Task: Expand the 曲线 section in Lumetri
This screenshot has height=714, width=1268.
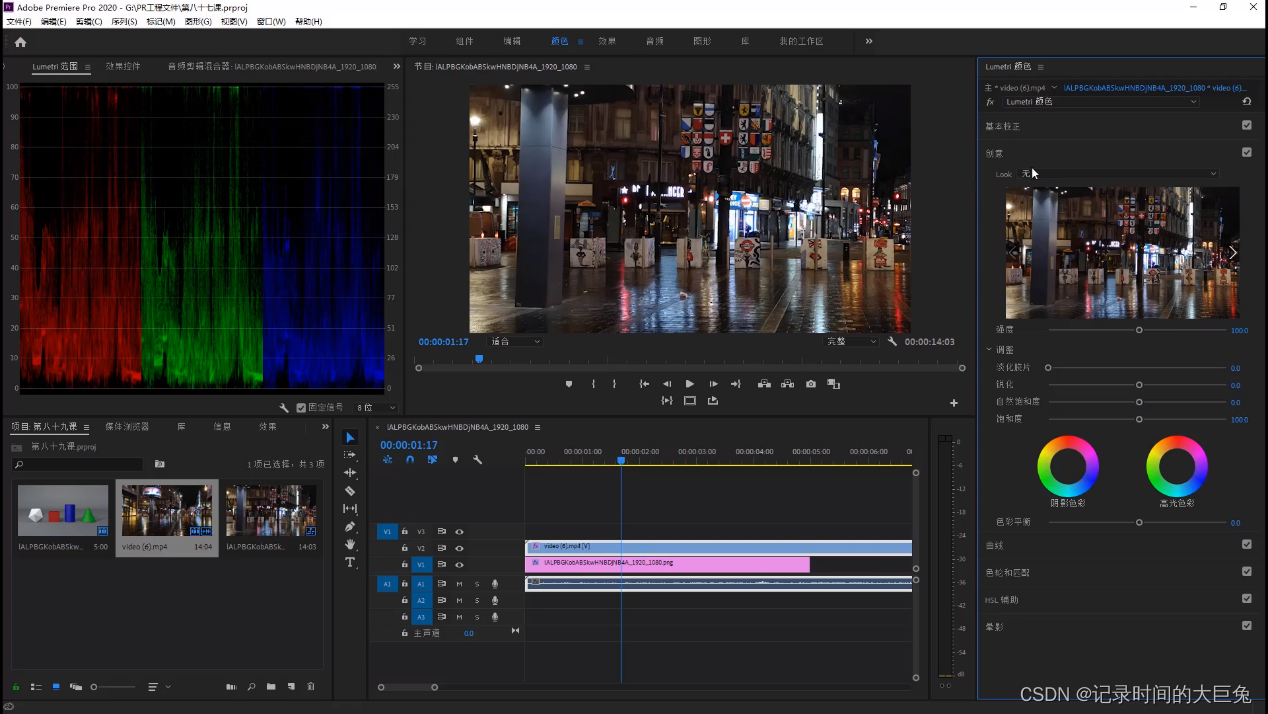Action: [x=994, y=545]
